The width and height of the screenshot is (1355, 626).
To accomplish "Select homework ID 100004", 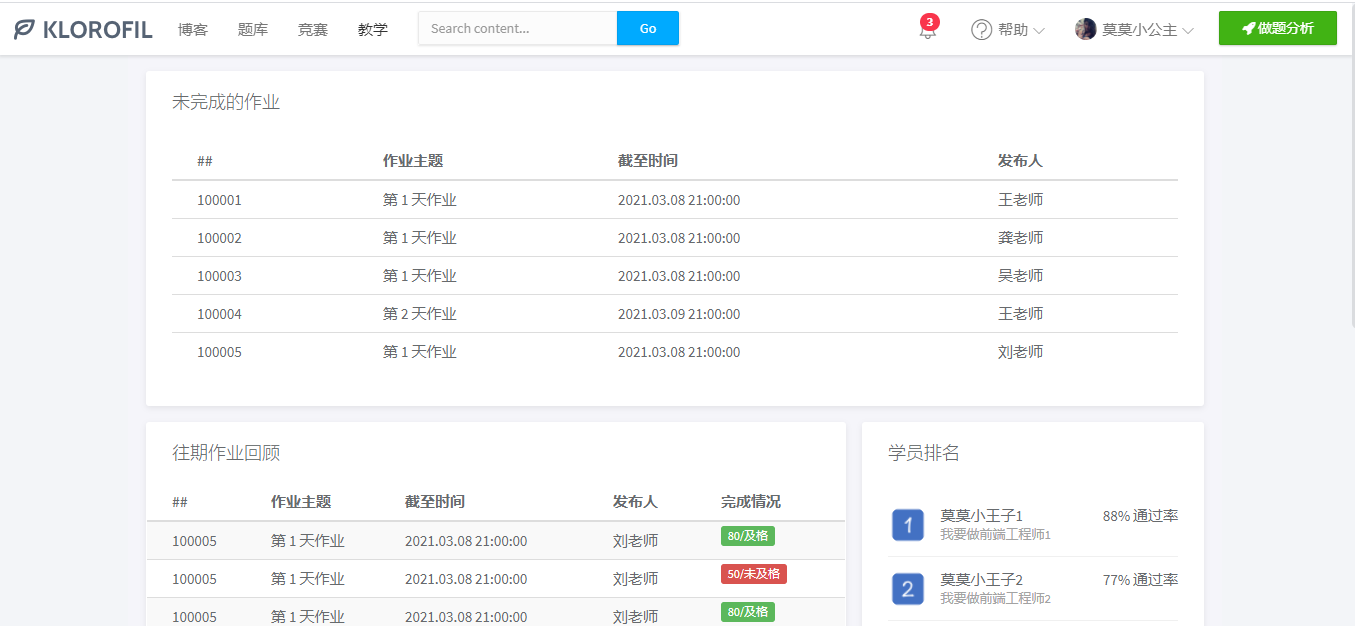I will (219, 314).
